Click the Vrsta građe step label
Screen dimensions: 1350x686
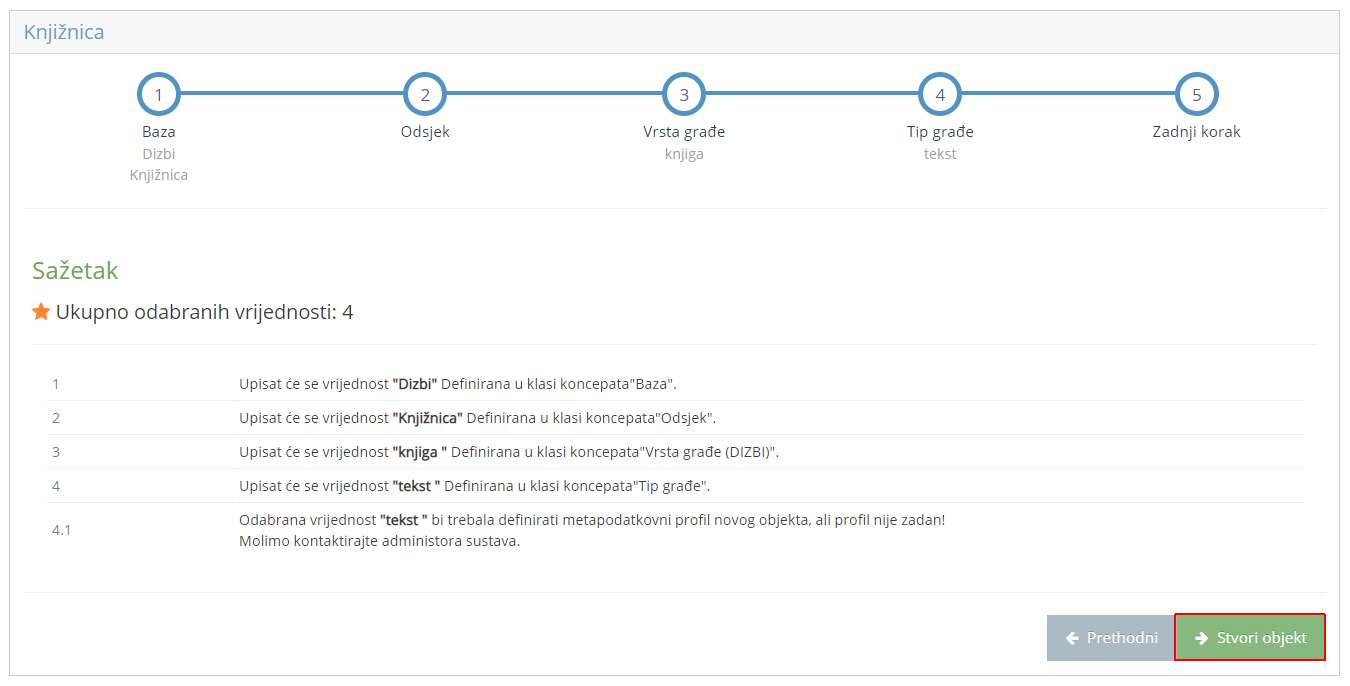coord(684,132)
